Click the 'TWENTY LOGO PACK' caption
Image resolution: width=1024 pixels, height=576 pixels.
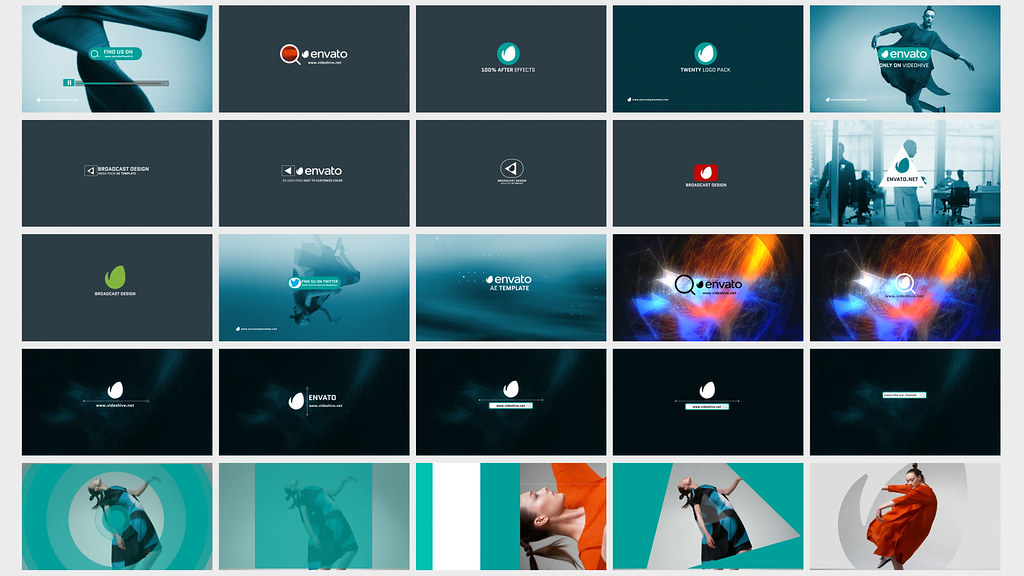[x=705, y=70]
